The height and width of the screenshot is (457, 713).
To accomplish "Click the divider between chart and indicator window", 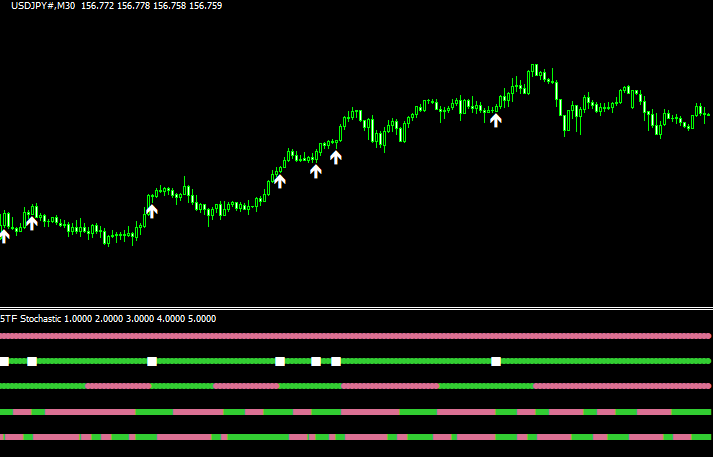I will [356, 308].
